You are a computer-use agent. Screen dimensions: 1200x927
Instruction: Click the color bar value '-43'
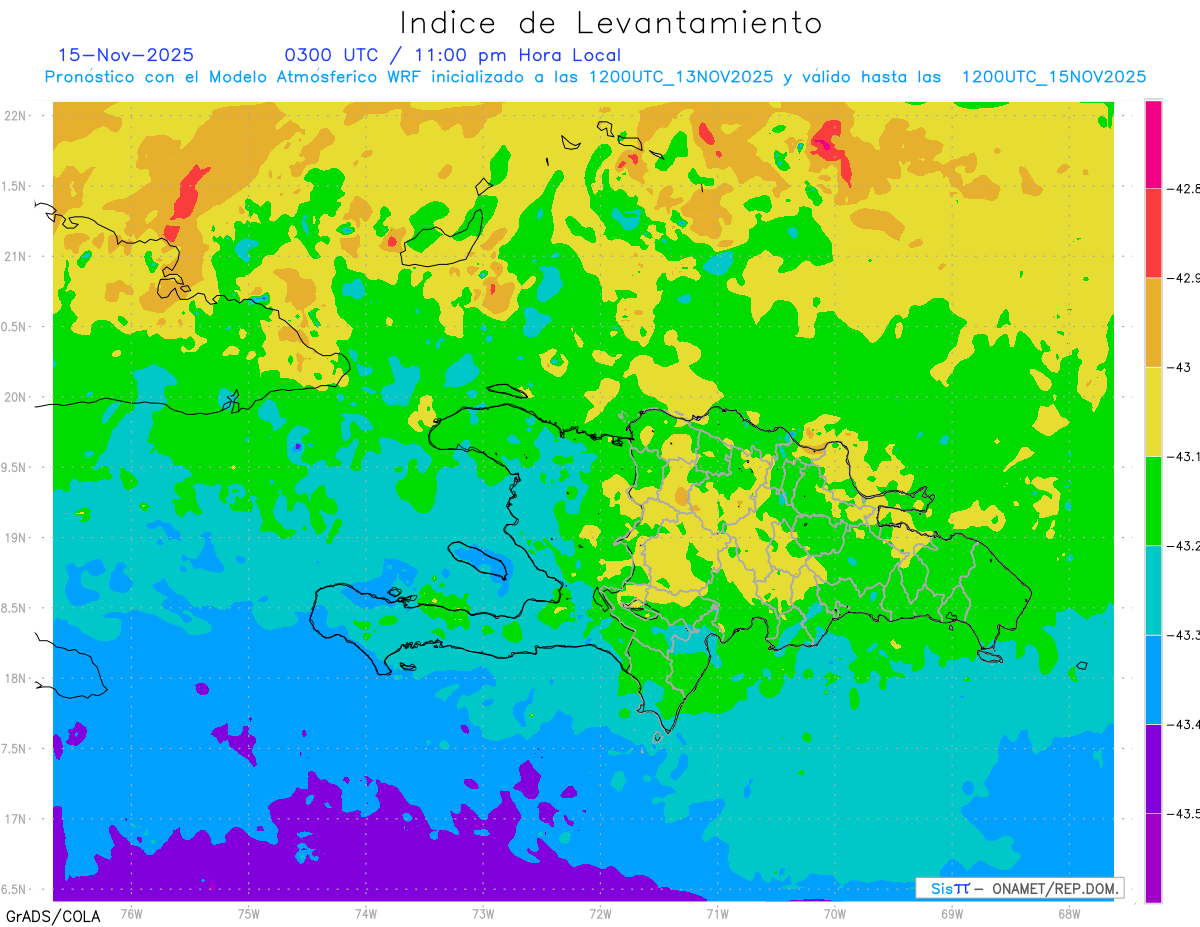pos(1178,367)
